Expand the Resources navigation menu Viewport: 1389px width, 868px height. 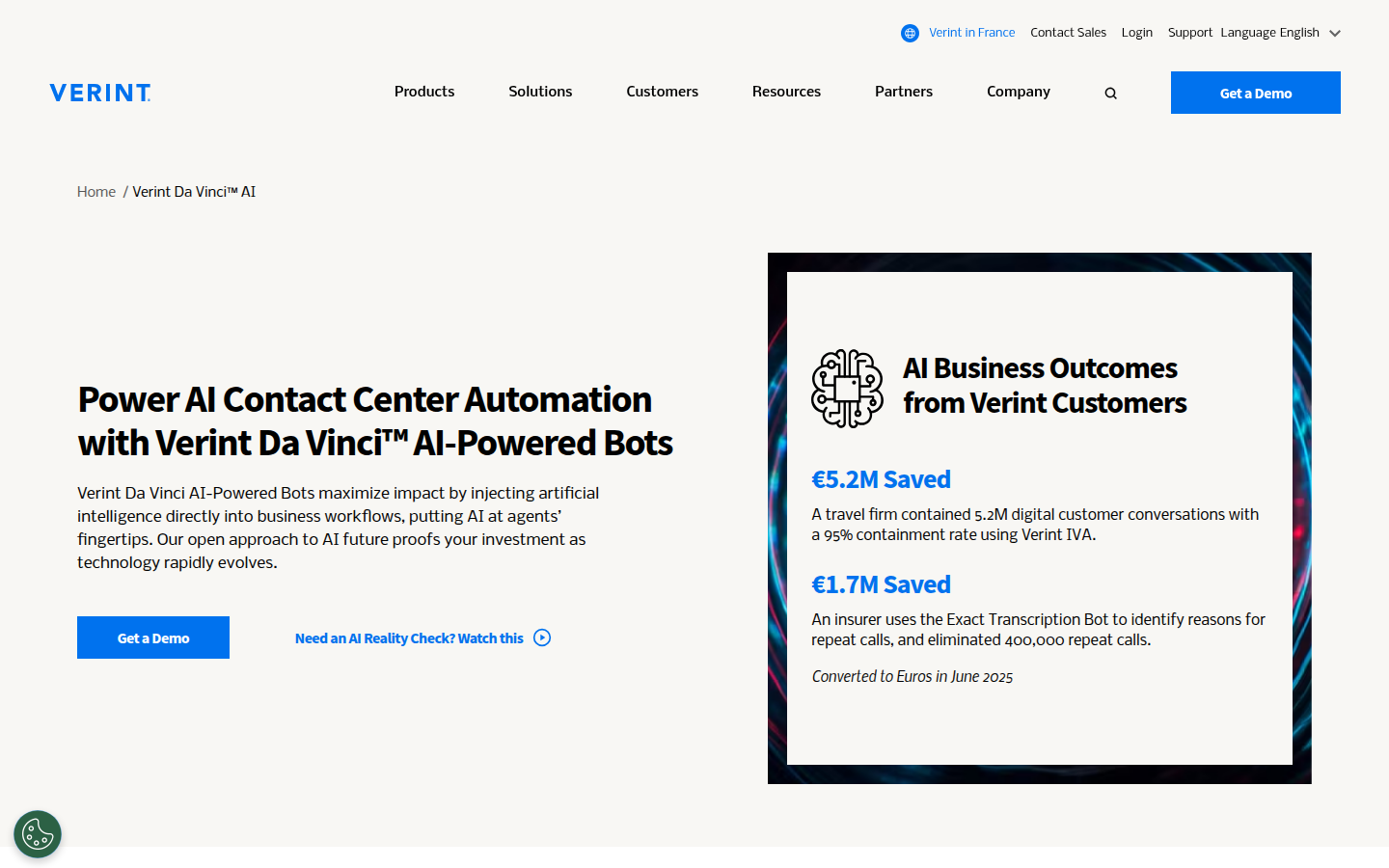click(x=786, y=92)
